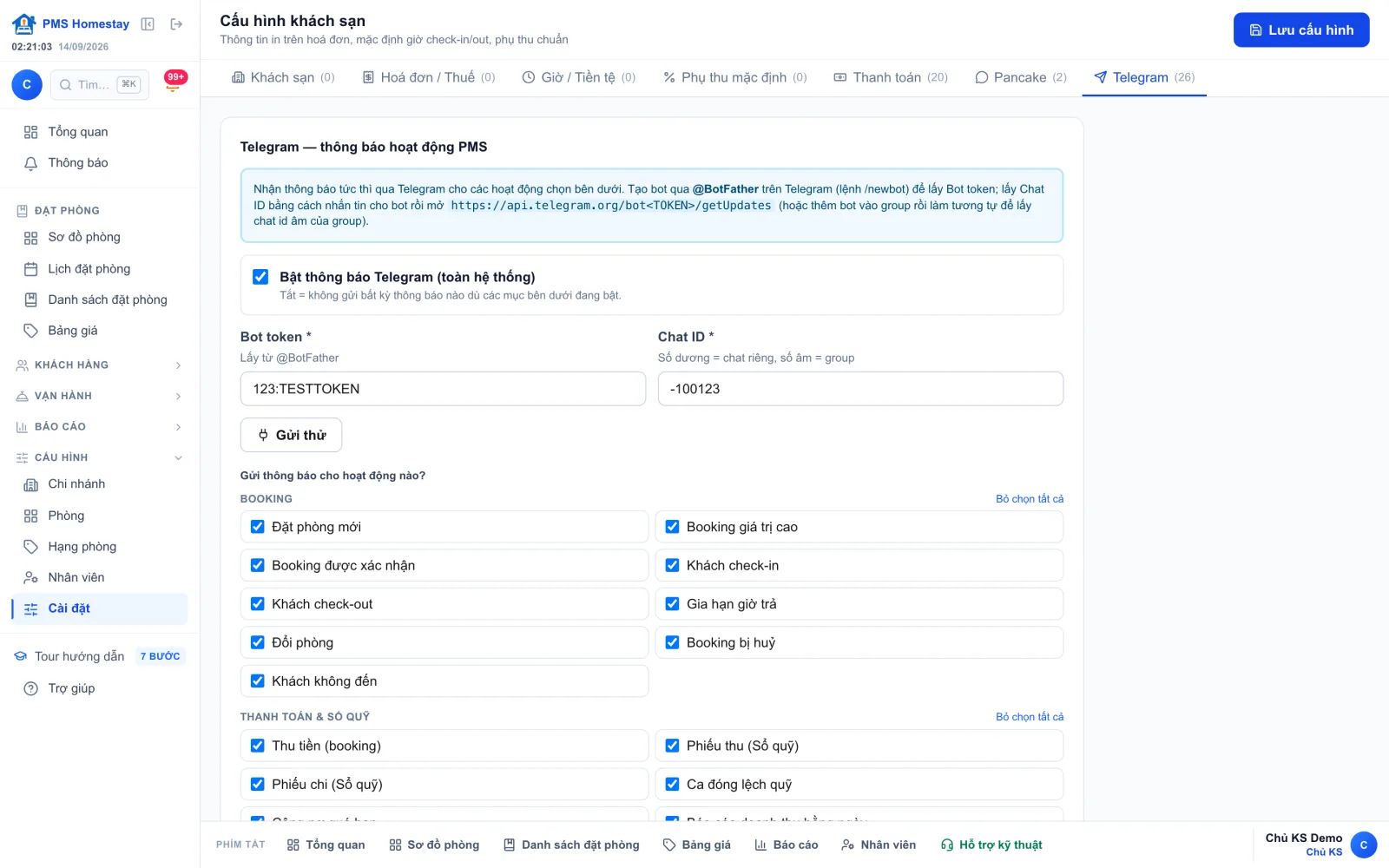
Task: Click the Thông báo bell icon in sidebar
Action: click(30, 163)
